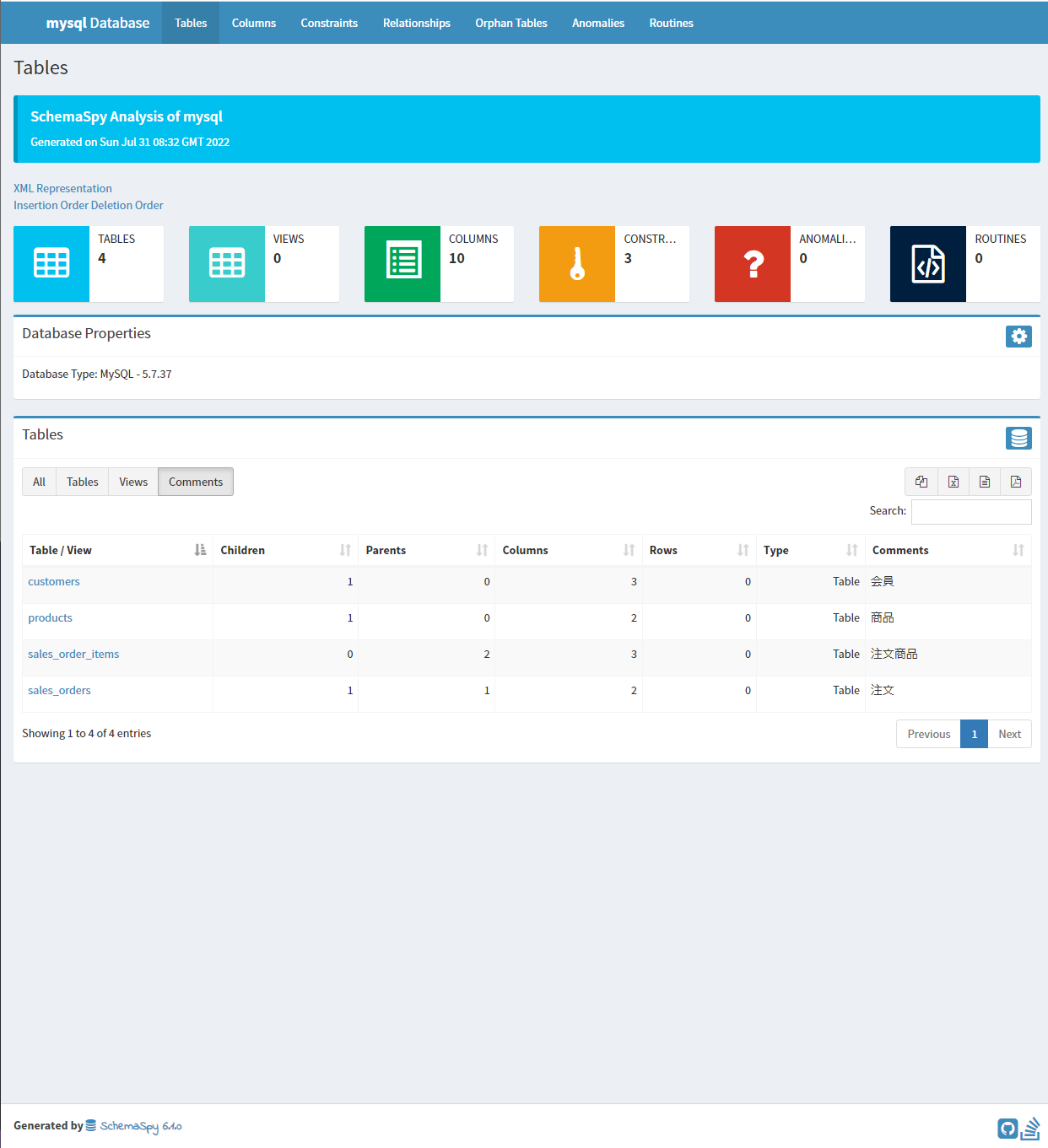Viewport: 1048px width, 1148px height.
Task: Switch to Relationships navbar tab
Action: tap(417, 23)
